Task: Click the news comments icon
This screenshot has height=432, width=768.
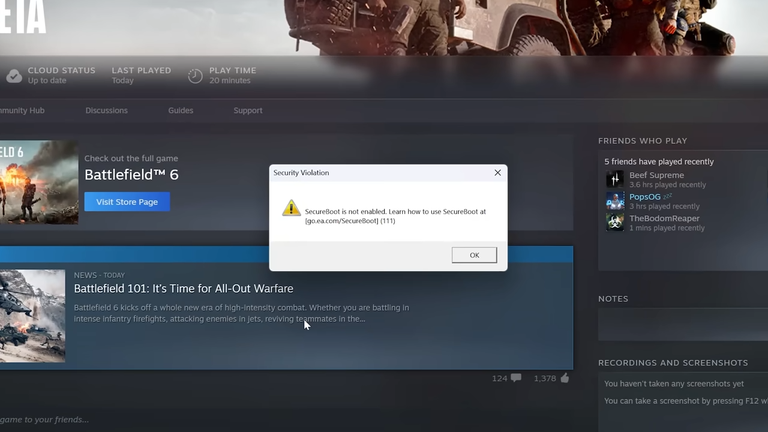Action: pyautogui.click(x=516, y=378)
